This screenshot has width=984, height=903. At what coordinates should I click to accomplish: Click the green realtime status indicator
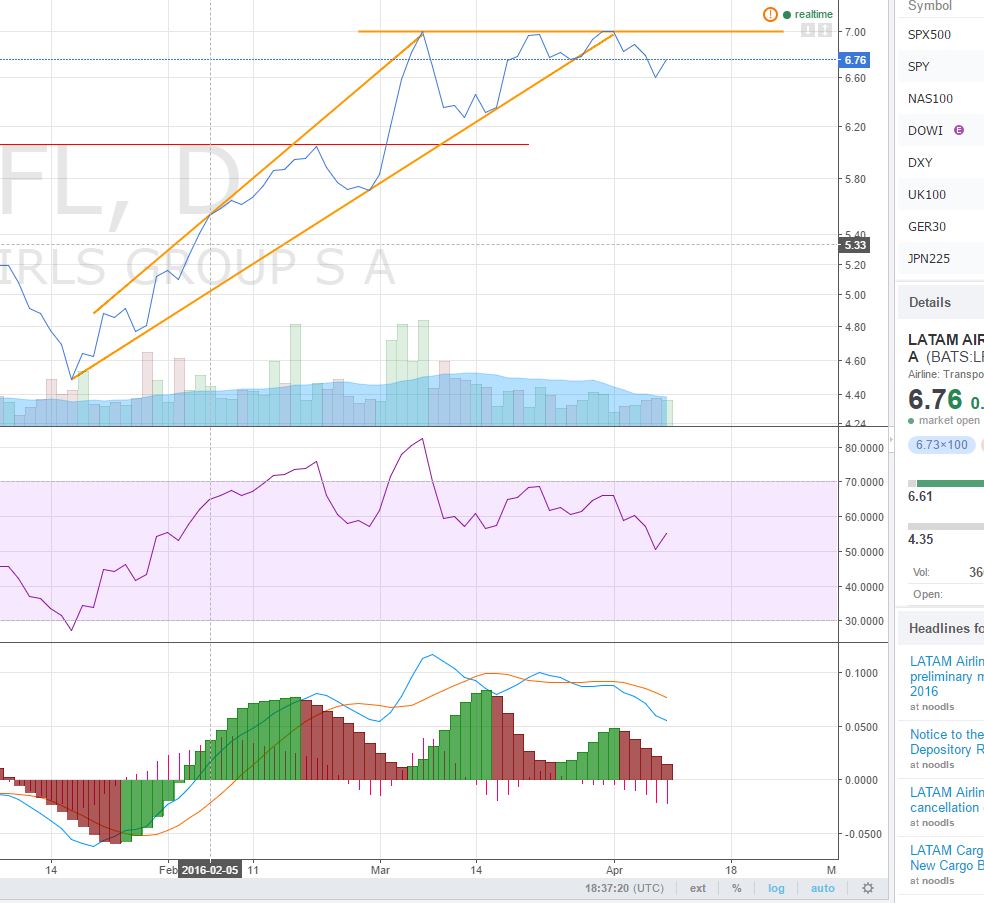click(808, 14)
